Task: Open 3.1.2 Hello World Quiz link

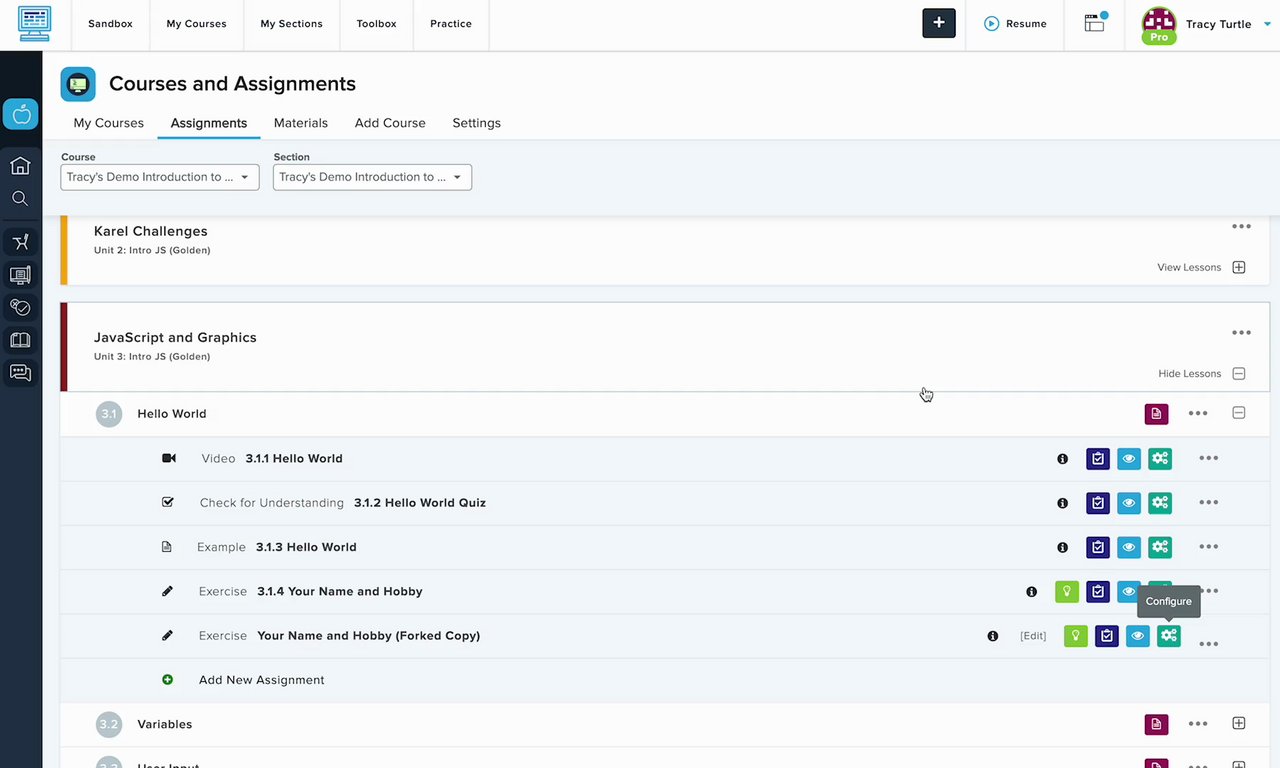Action: click(x=420, y=503)
